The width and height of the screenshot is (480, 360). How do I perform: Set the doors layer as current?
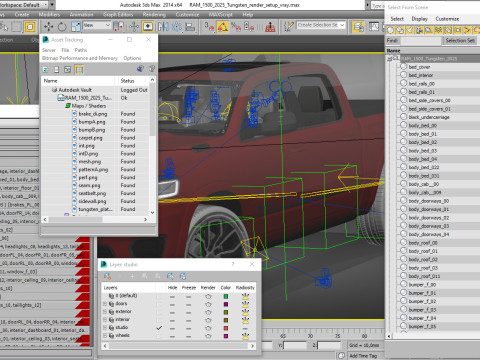click(159, 304)
